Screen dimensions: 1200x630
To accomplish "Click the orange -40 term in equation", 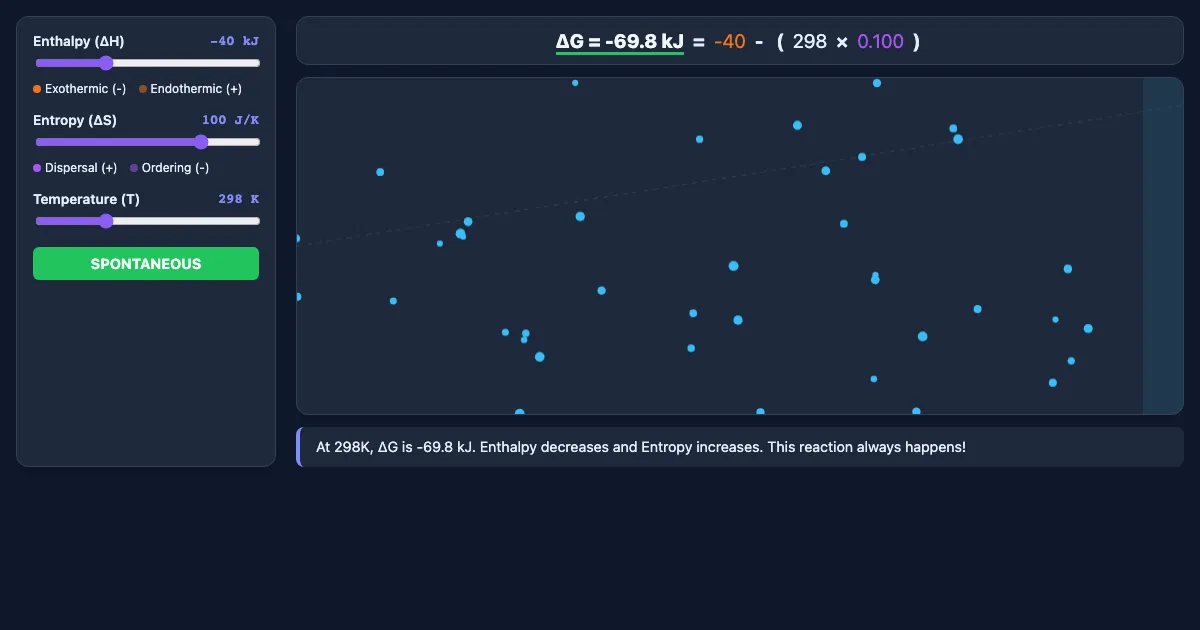I will tap(730, 41).
